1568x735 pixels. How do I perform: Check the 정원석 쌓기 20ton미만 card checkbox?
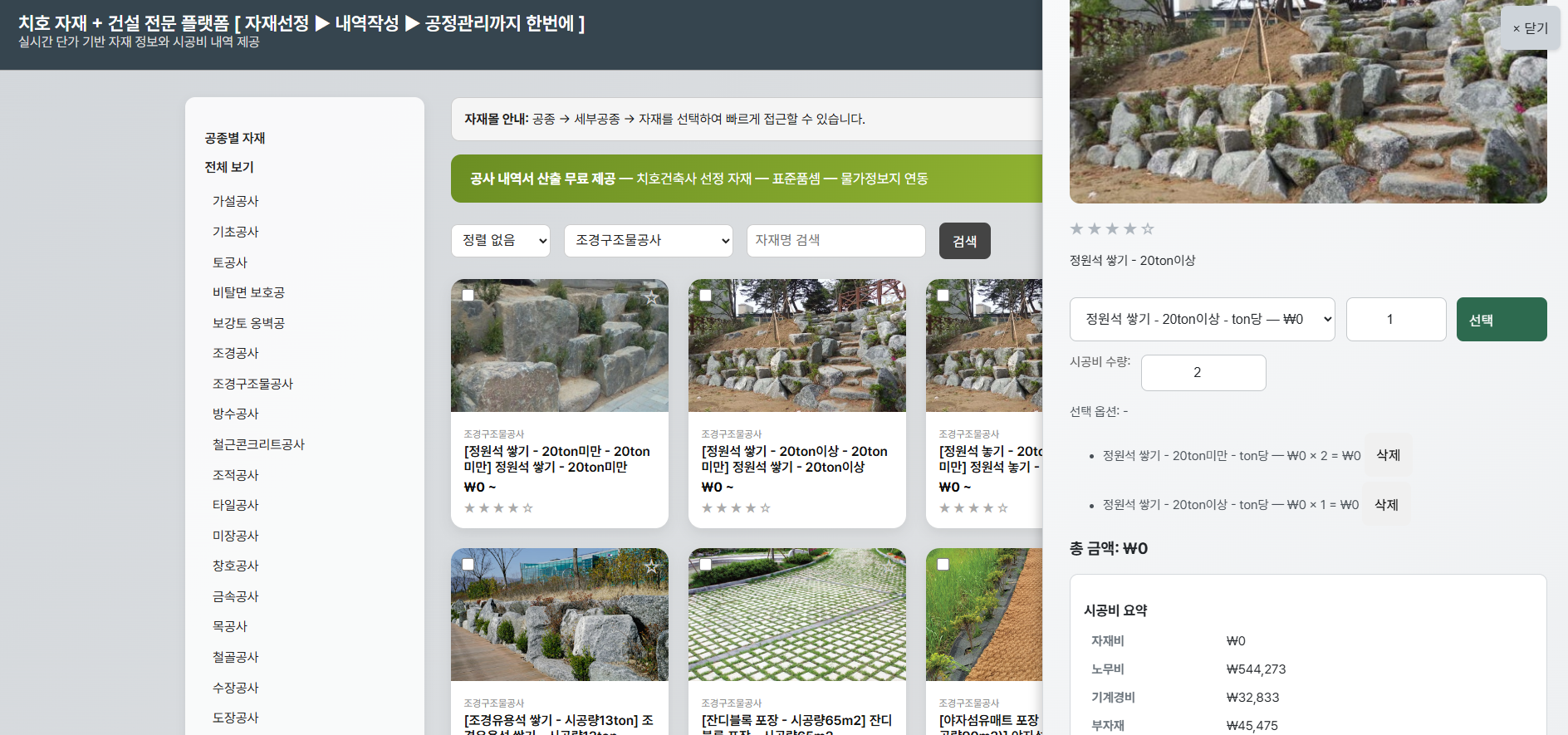pos(468,295)
